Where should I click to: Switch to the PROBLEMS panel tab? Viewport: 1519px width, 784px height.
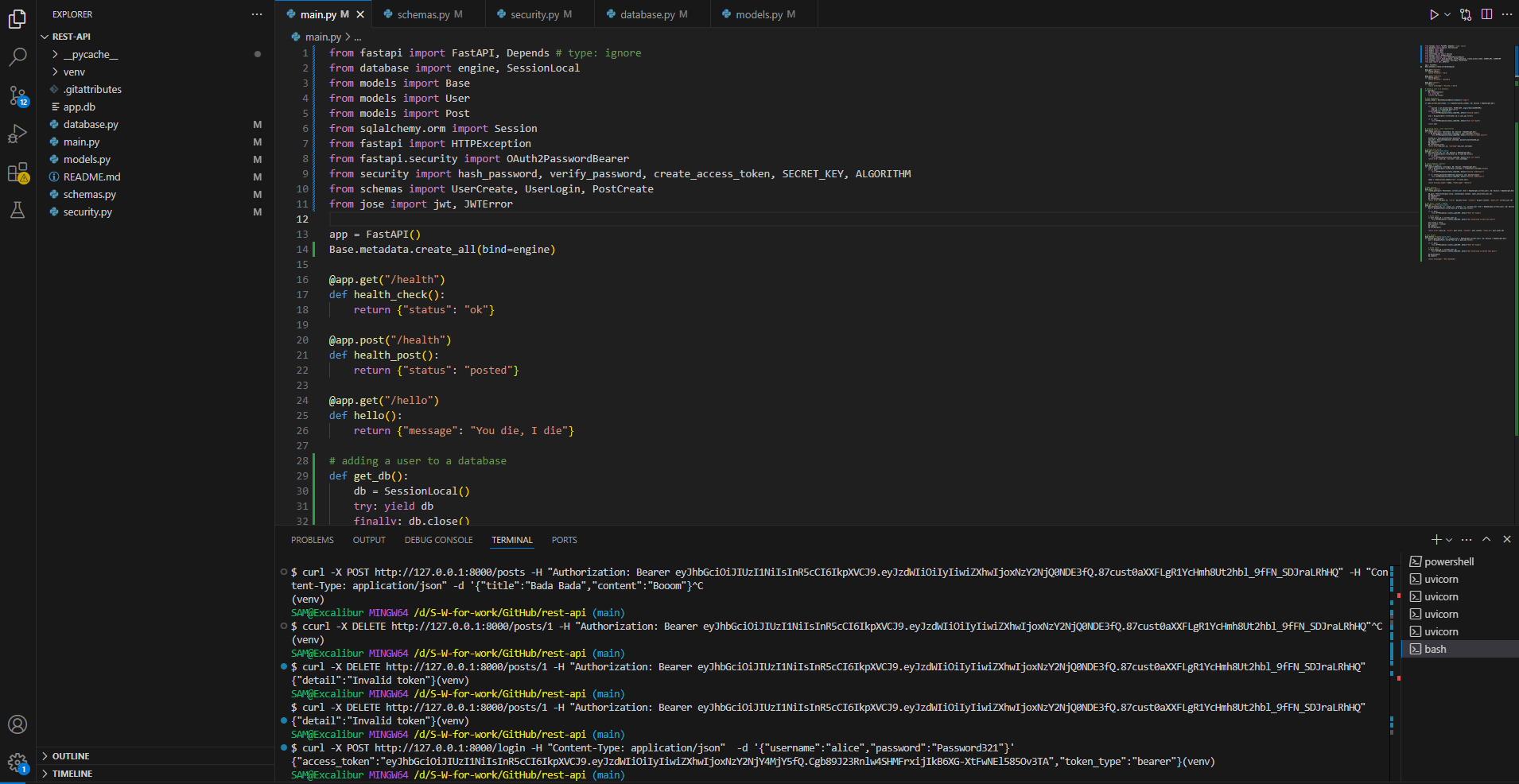pos(312,540)
